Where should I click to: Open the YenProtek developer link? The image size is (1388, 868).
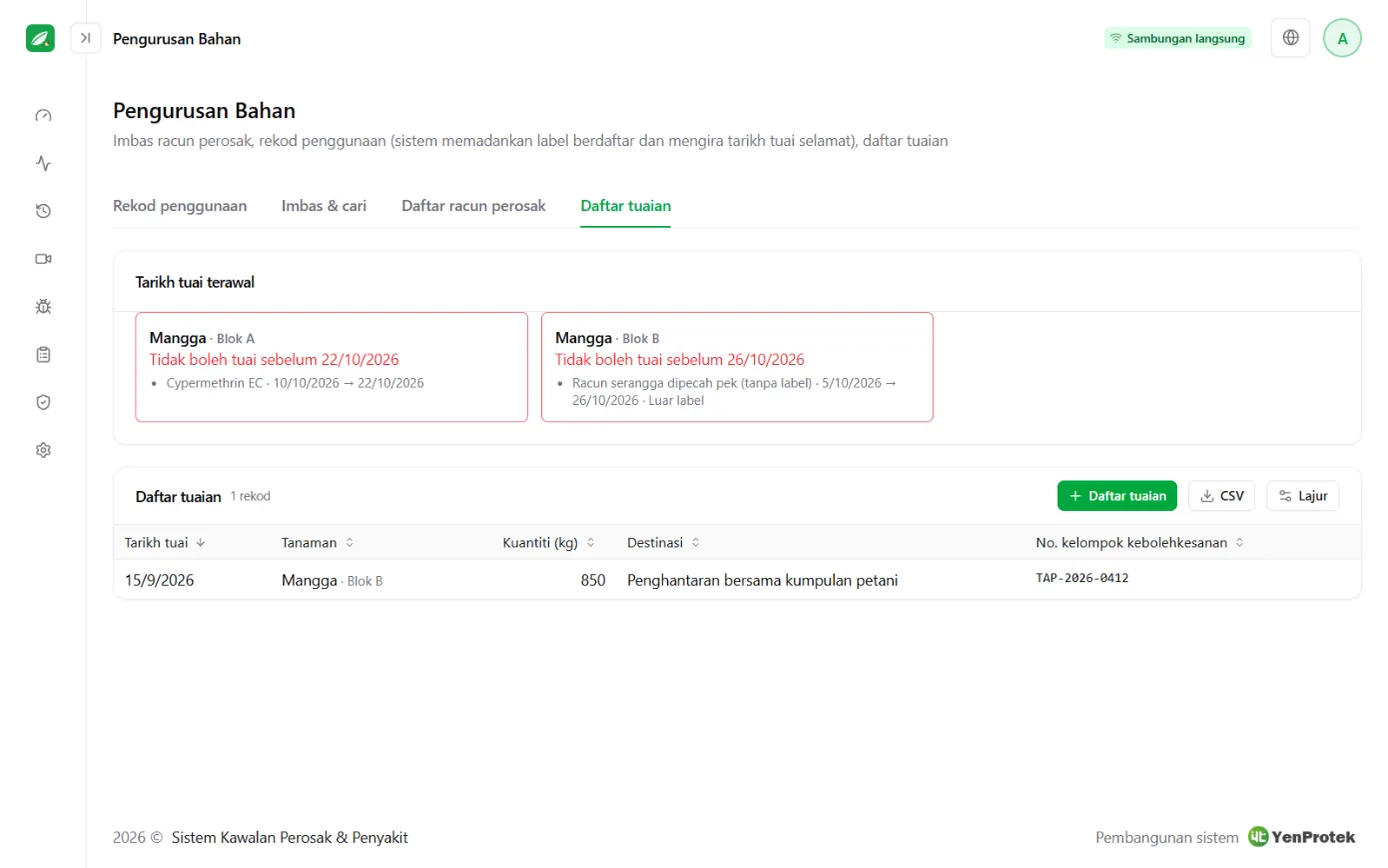pos(1302,837)
